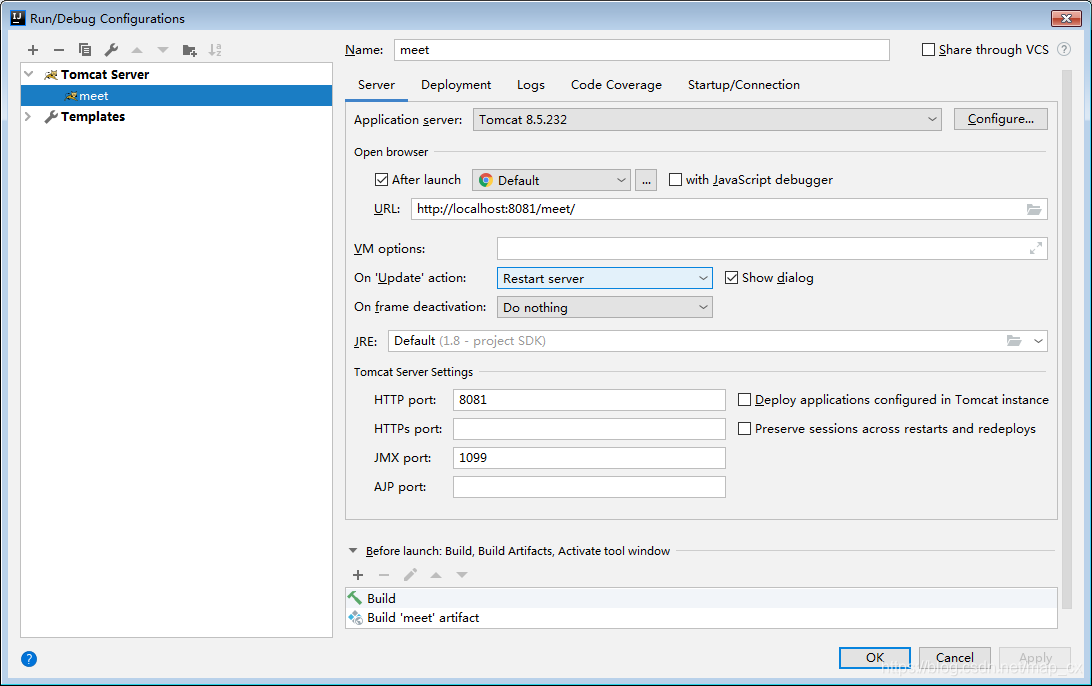1092x686 pixels.
Task: Open the Default browser dropdown
Action: tap(552, 180)
